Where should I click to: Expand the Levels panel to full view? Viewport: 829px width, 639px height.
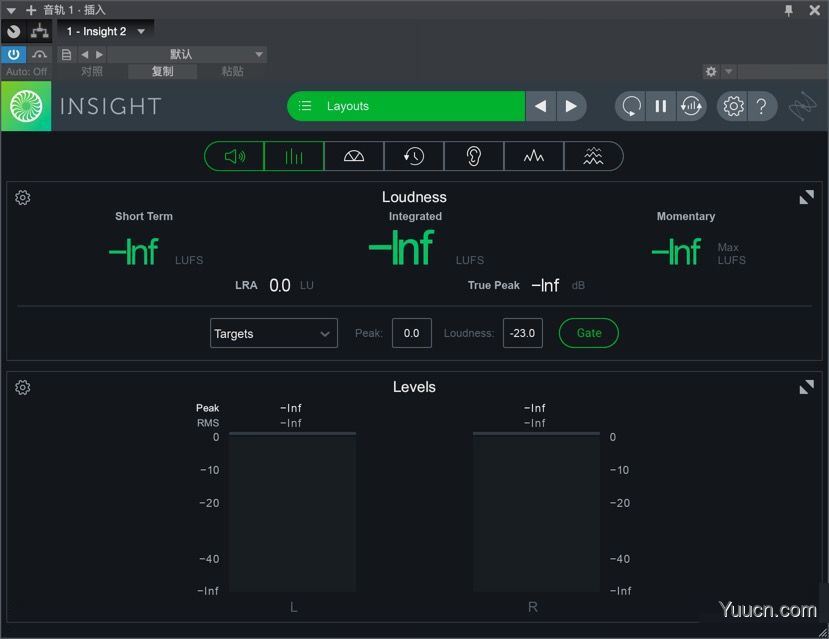(x=806, y=387)
